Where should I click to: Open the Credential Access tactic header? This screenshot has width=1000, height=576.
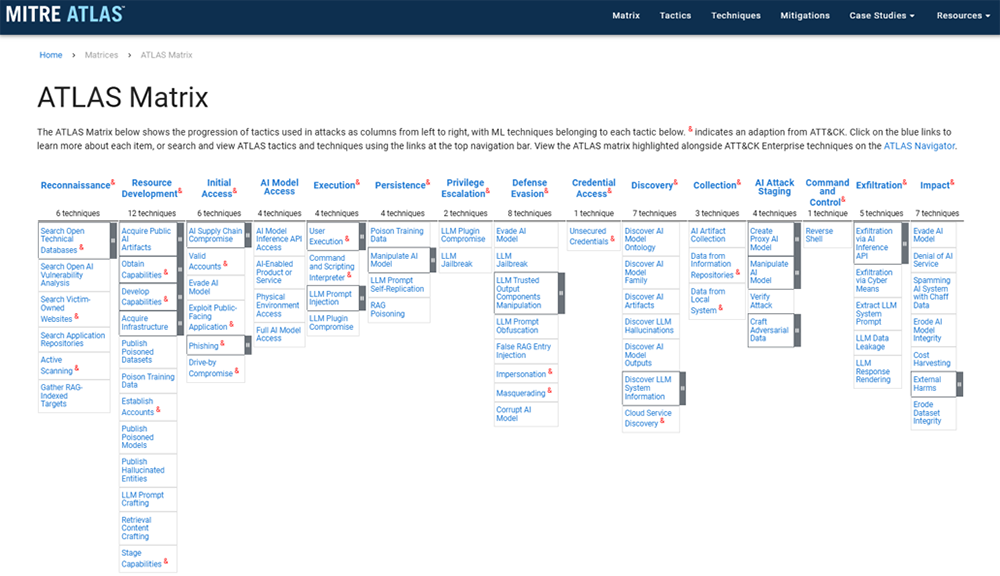pyautogui.click(x=593, y=188)
